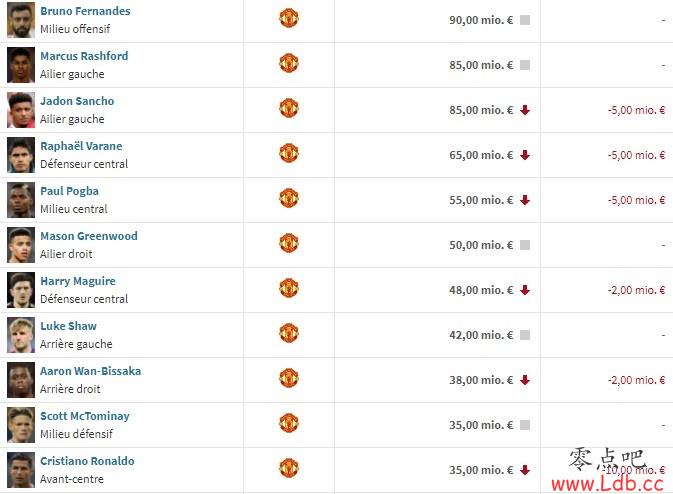The image size is (673, 494).
Task: Click Luke Shaw portrait thumbnail
Action: 21,335
